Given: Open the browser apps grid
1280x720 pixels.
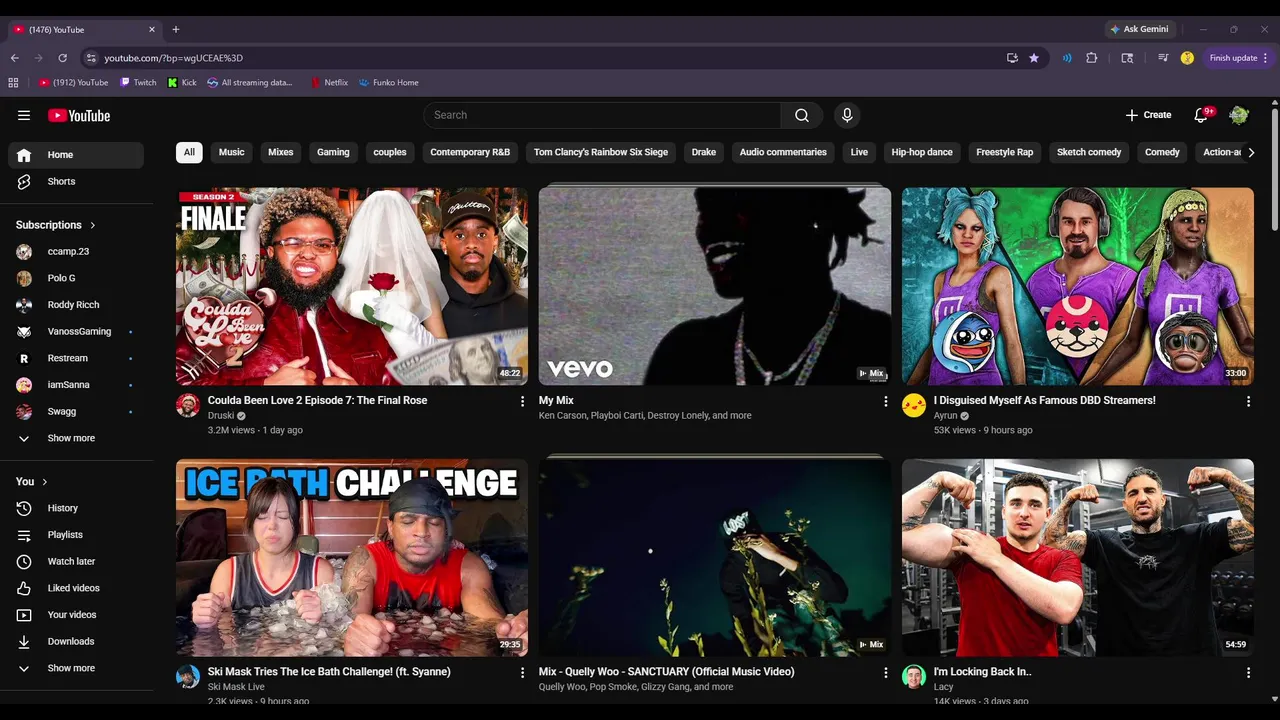Looking at the screenshot, I should (13, 83).
